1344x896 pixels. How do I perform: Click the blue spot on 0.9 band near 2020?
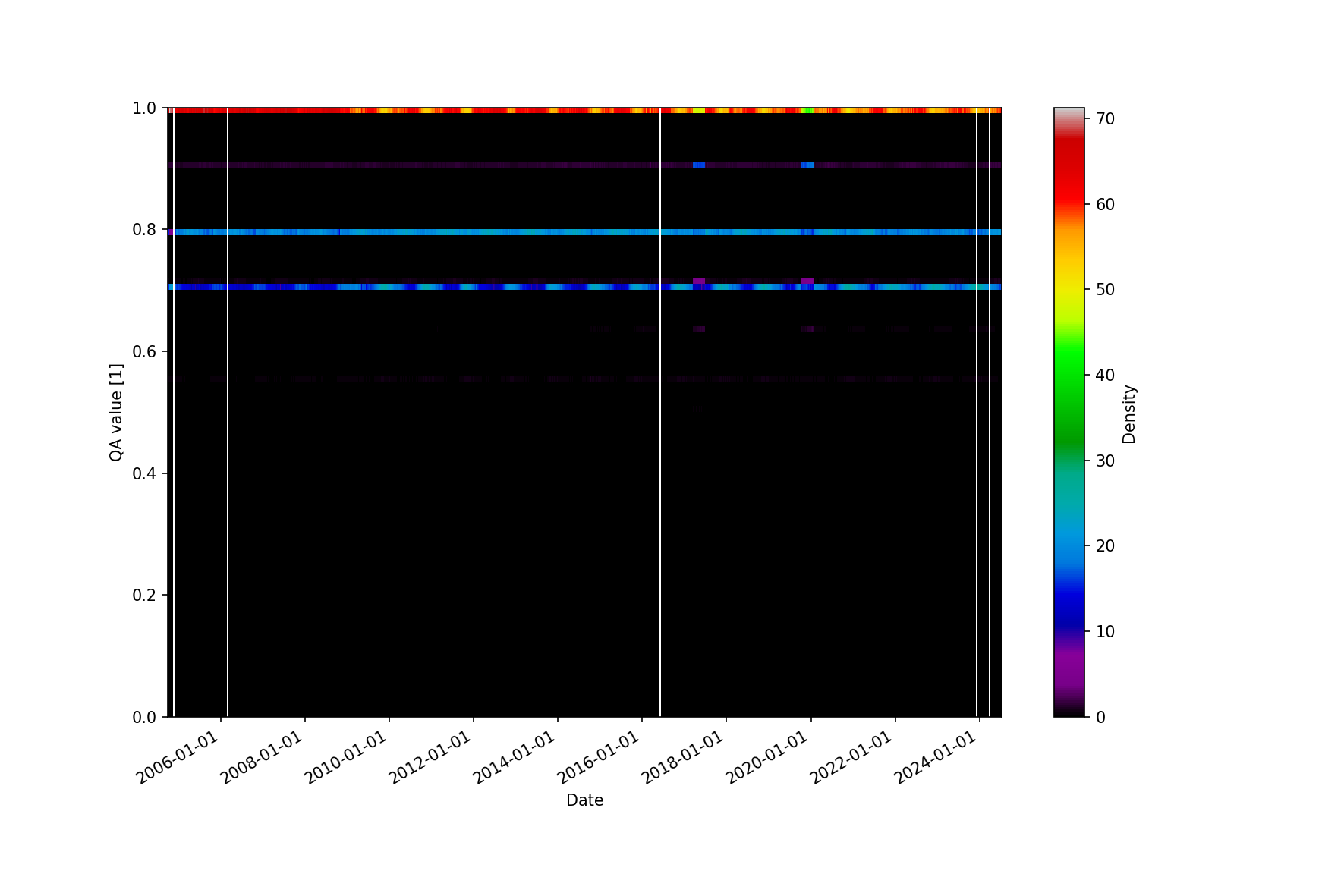(x=807, y=165)
